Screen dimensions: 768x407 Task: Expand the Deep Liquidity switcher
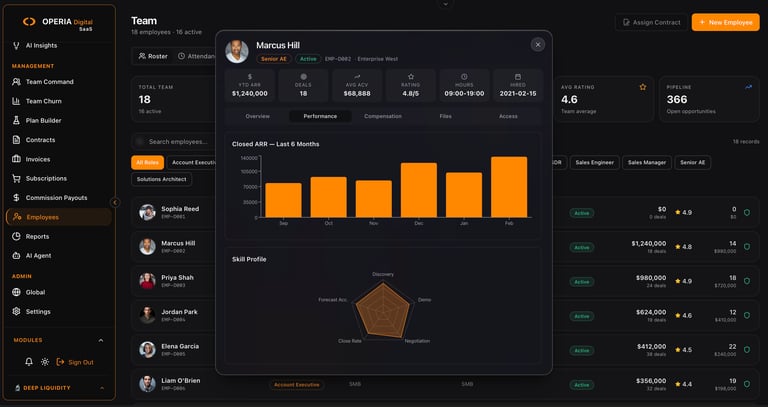[102, 388]
